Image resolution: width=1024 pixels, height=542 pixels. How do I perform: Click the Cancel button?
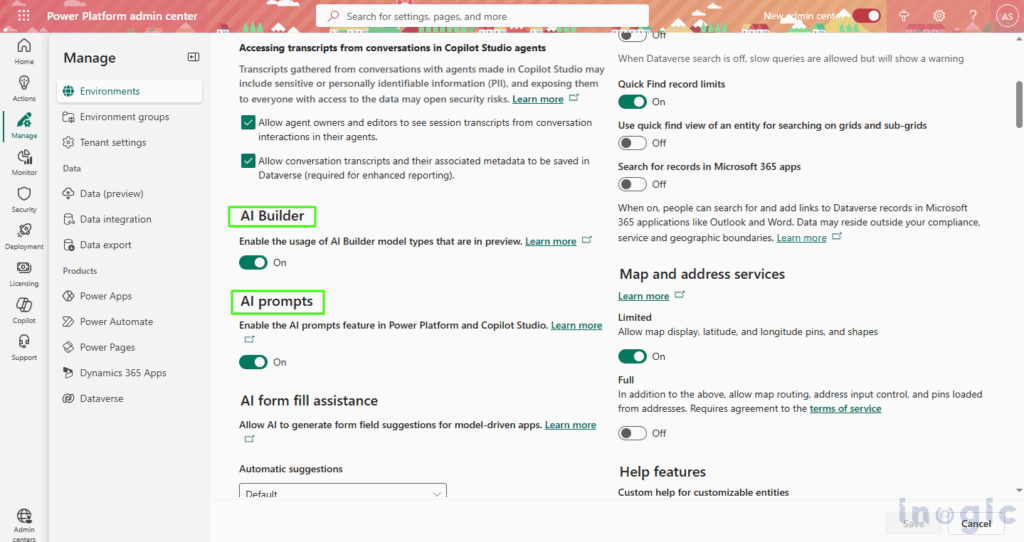[x=975, y=523]
